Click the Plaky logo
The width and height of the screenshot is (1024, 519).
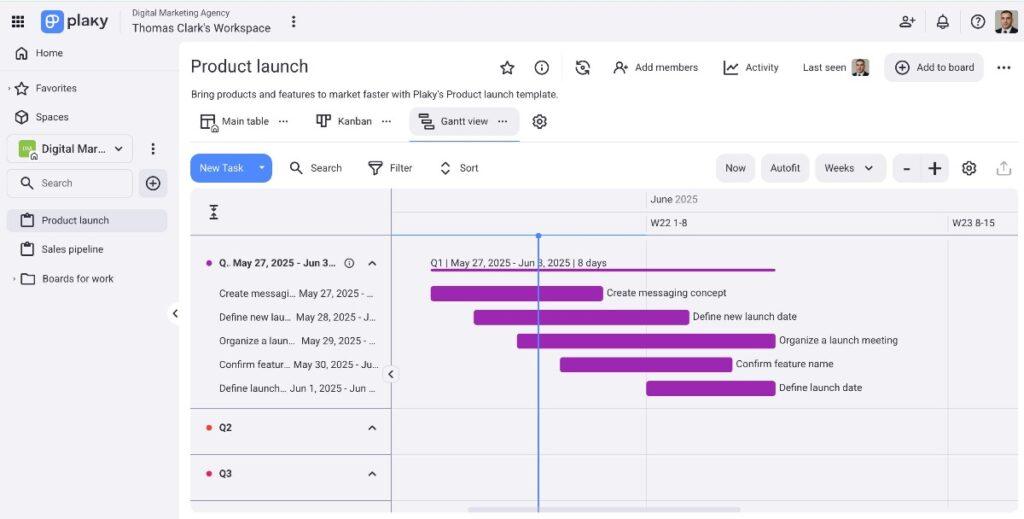[x=74, y=22]
